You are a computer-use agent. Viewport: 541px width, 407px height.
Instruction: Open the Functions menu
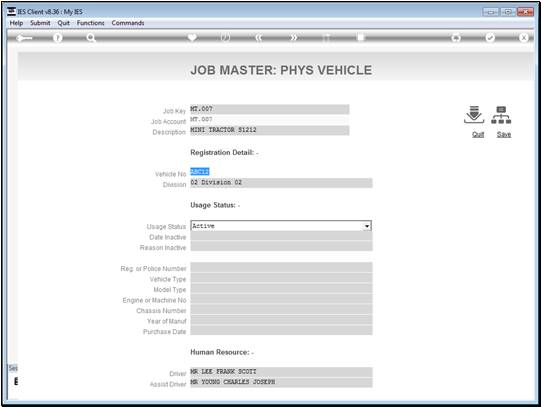pos(90,23)
